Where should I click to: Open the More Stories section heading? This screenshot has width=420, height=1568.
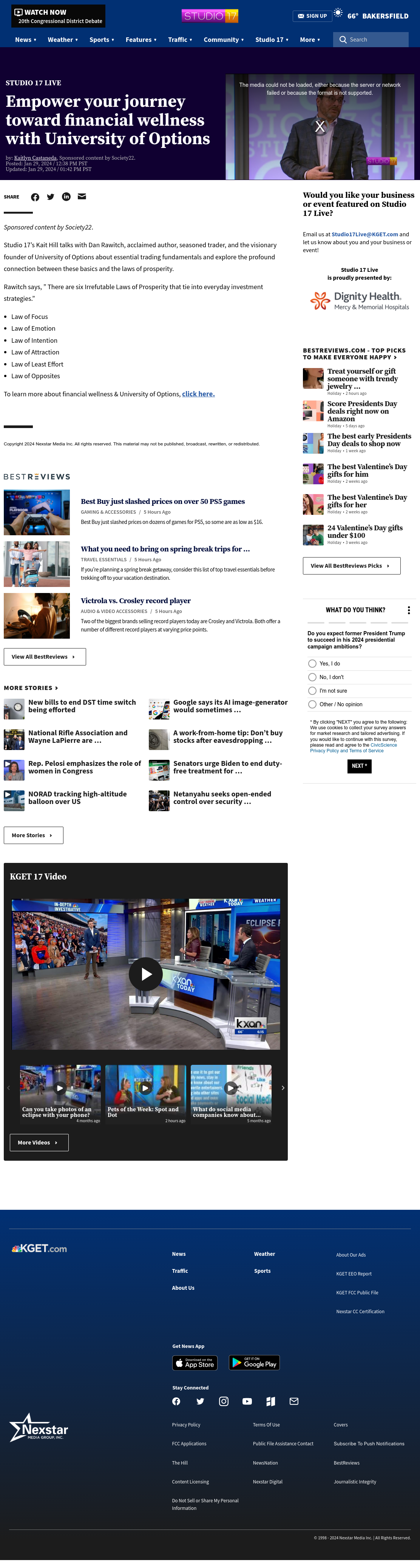[x=31, y=688]
